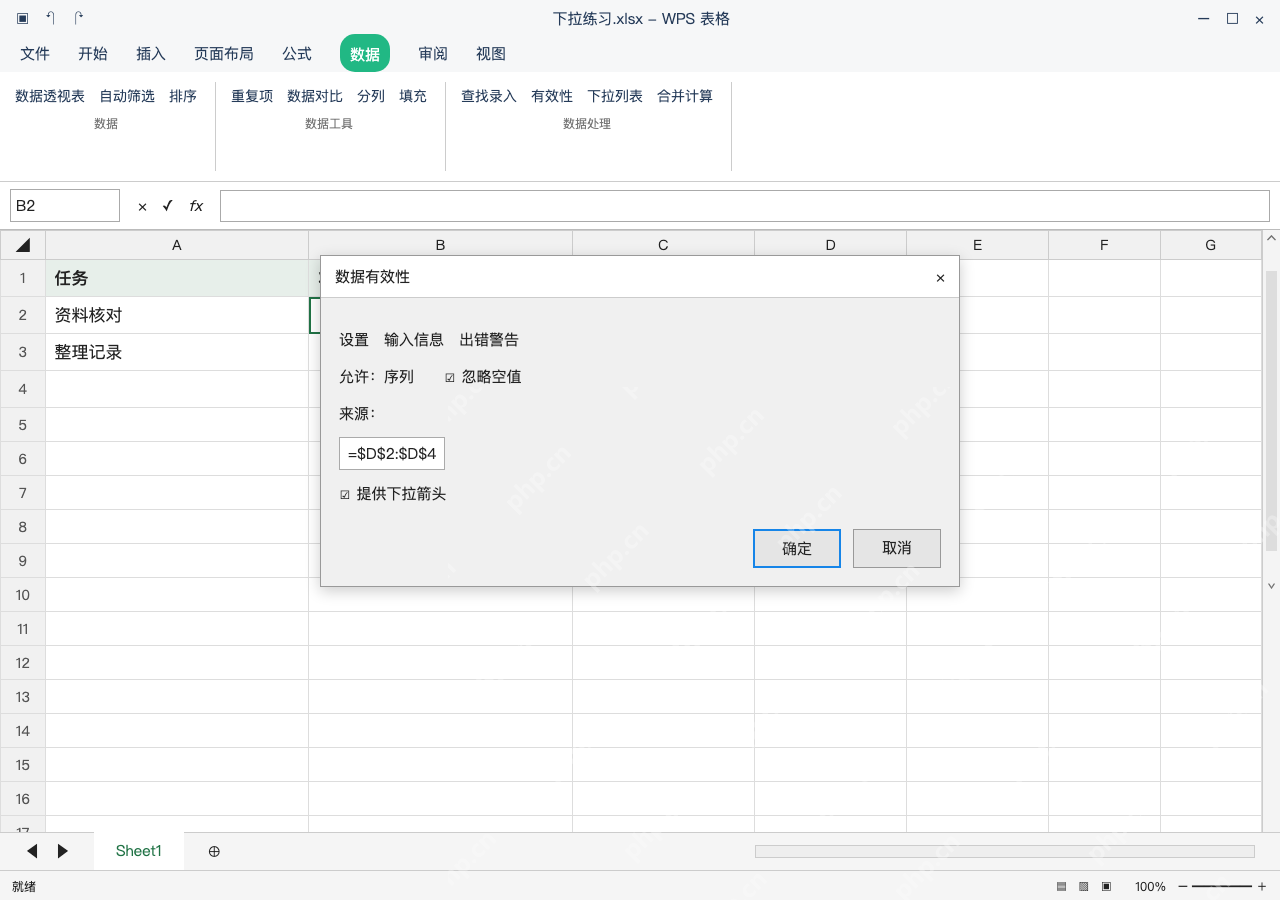
Task: Toggle the 提供下拉箭头 checkbox
Action: tap(345, 494)
